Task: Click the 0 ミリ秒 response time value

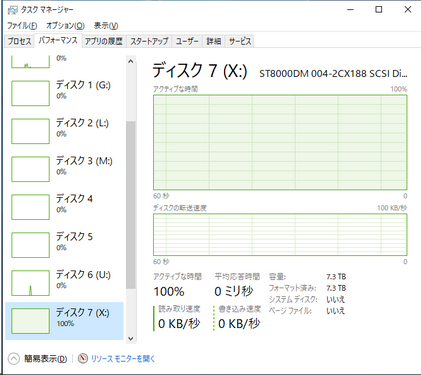Action: pyautogui.click(x=234, y=292)
